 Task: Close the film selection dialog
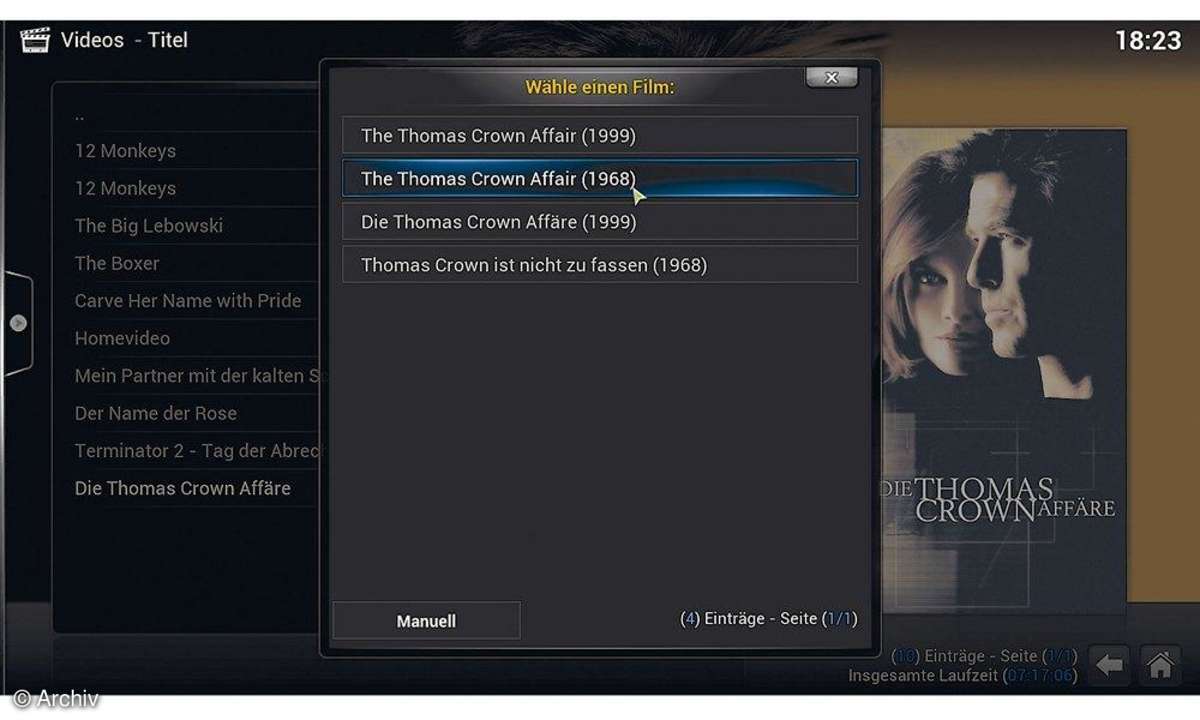pos(832,77)
